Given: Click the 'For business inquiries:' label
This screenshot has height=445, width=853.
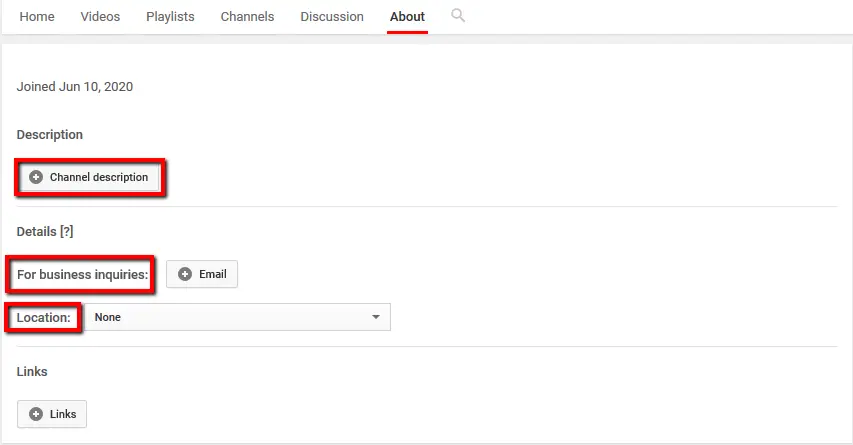Looking at the screenshot, I should [83, 274].
